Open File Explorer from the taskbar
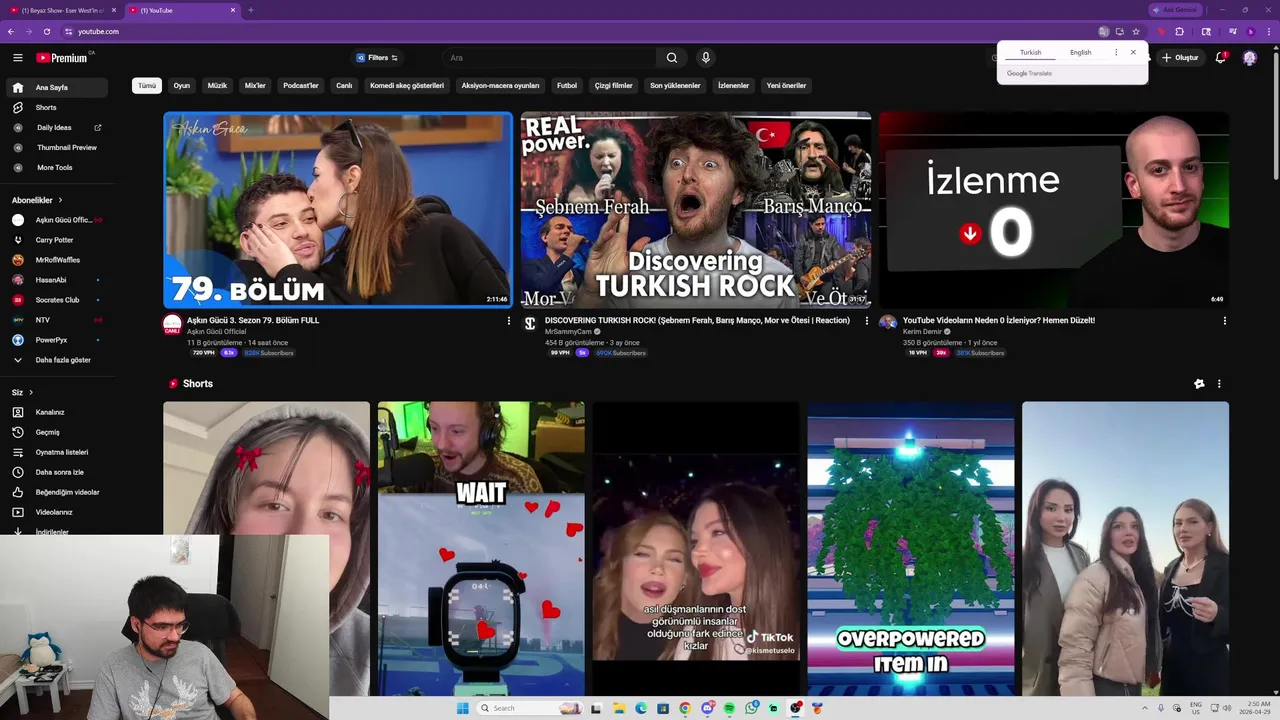Image resolution: width=1280 pixels, height=720 pixels. pos(619,708)
